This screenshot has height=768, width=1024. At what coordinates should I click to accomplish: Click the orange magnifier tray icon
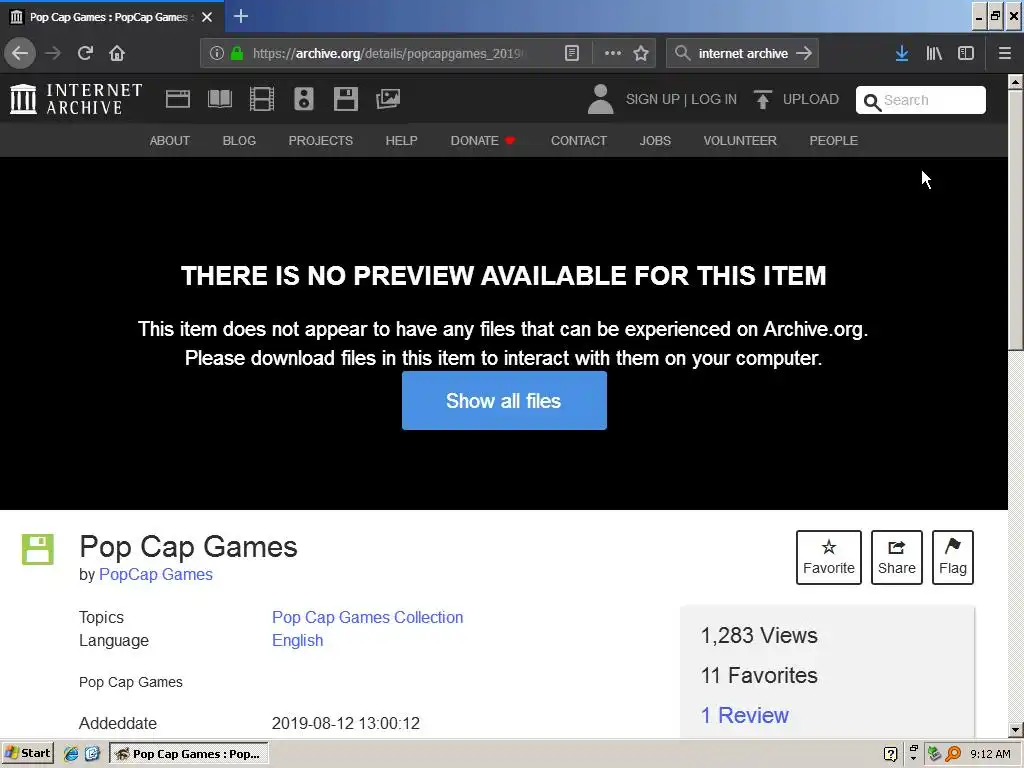tap(953, 754)
